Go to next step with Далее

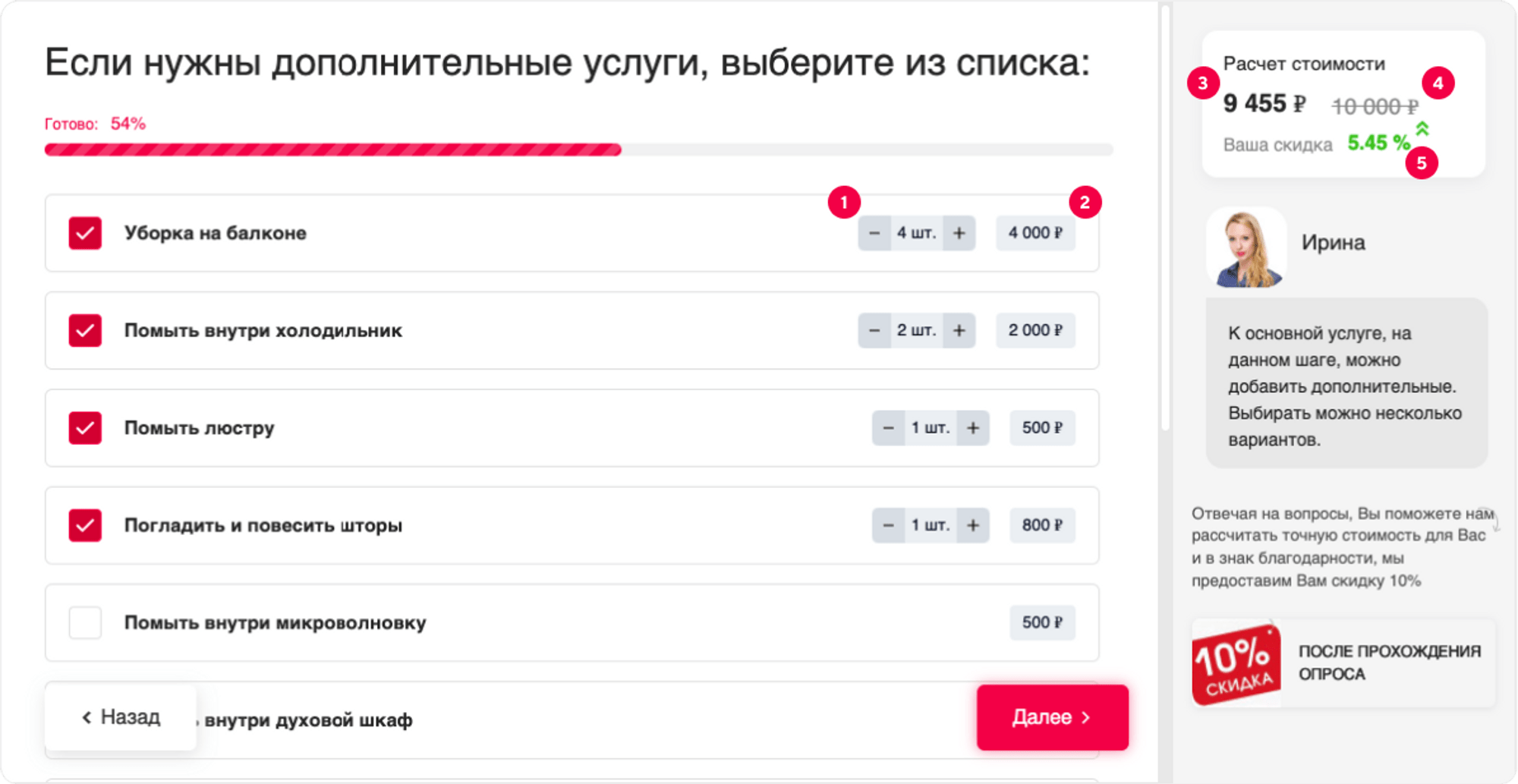(x=1053, y=717)
